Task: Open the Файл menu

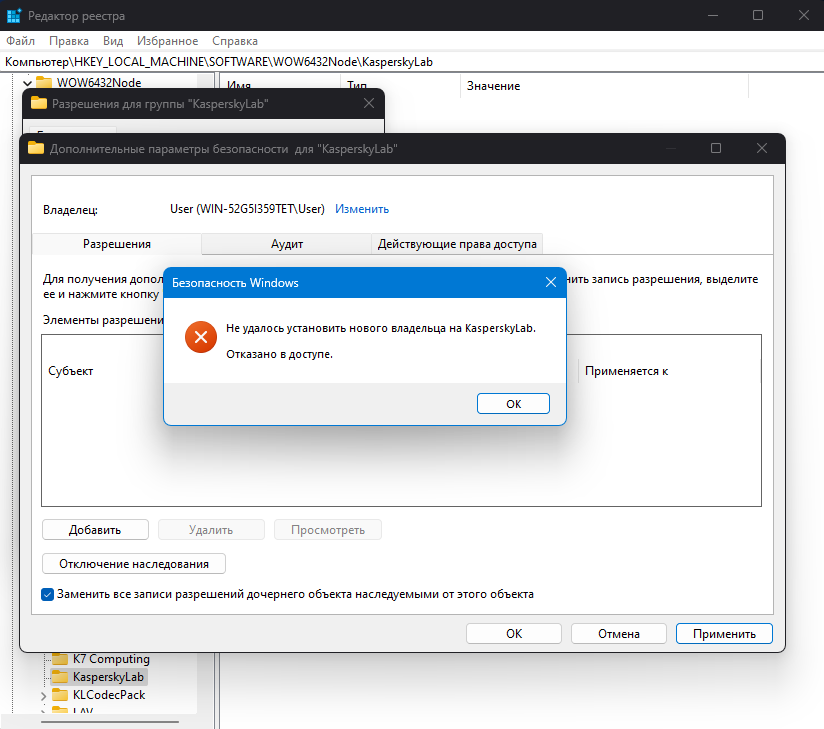Action: (x=20, y=40)
